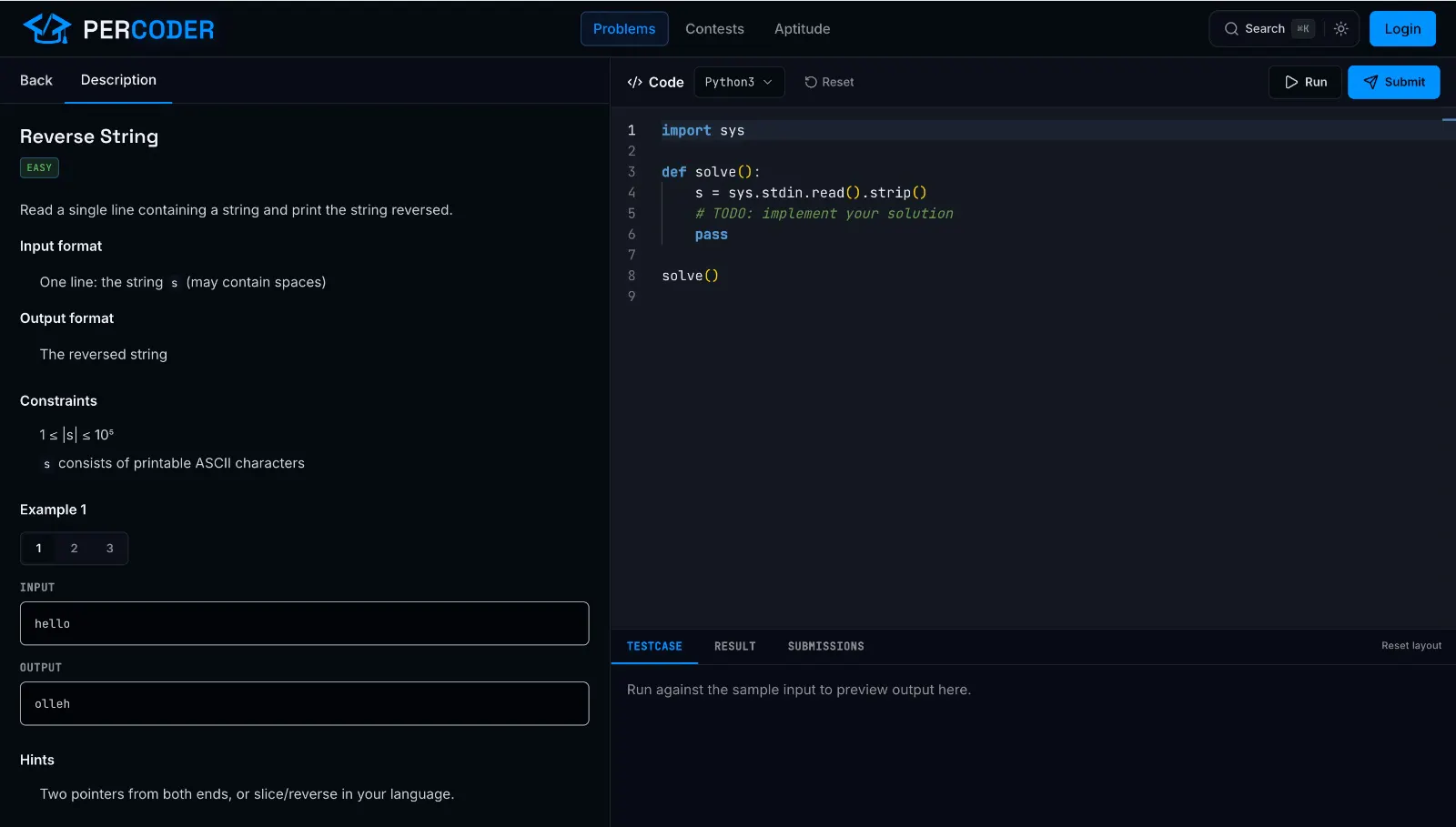This screenshot has width=1456, height=827.
Task: Toggle the light/dark theme sun icon
Action: coord(1340,29)
